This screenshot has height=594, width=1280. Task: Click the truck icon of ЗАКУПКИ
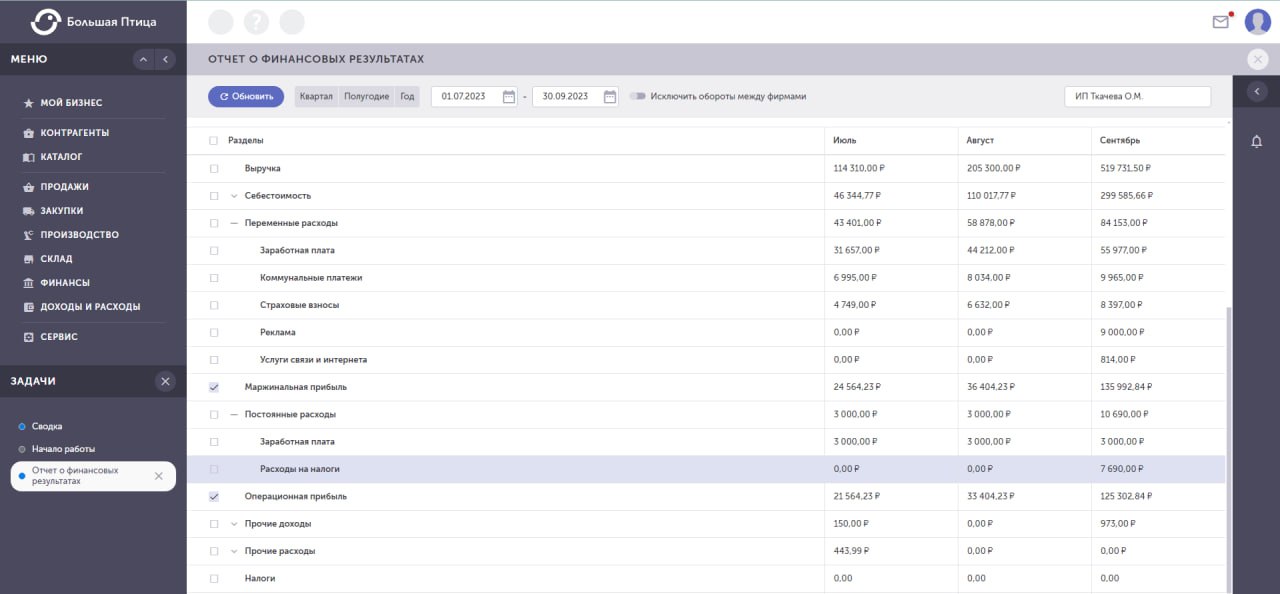(x=28, y=211)
